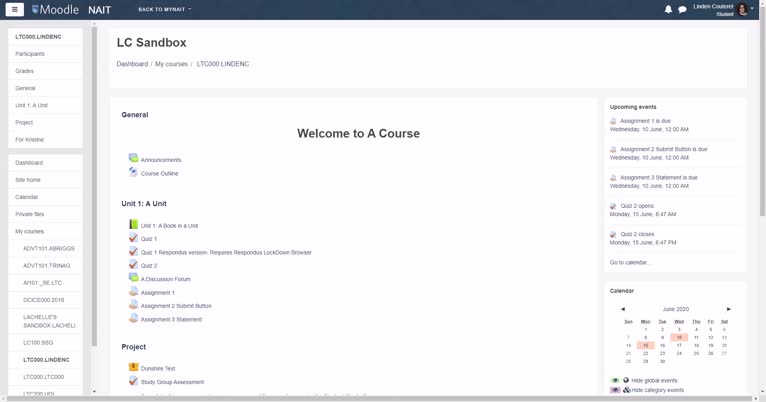This screenshot has height=402, width=766.
Task: Click the user avatar picture
Action: pyautogui.click(x=743, y=9)
